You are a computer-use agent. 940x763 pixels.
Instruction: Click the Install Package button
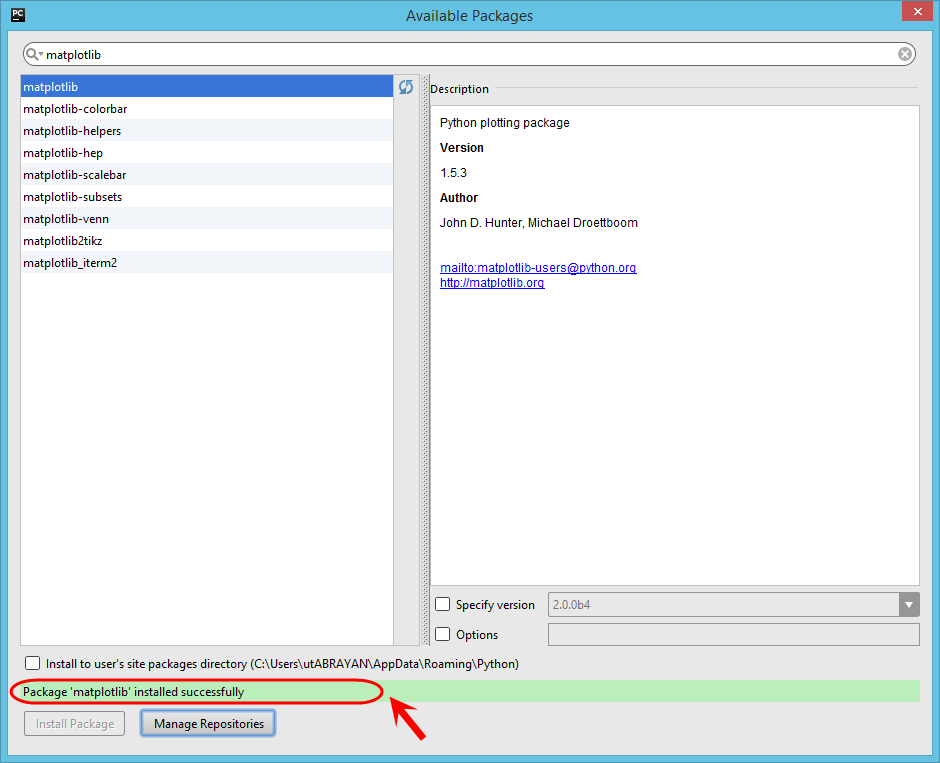click(x=74, y=723)
